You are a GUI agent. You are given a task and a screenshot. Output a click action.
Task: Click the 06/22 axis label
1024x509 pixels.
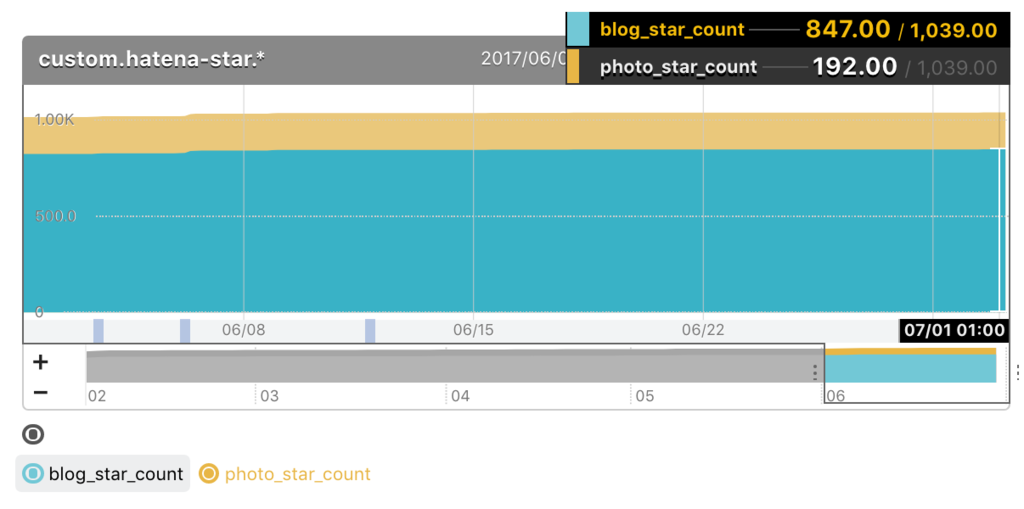coord(702,330)
